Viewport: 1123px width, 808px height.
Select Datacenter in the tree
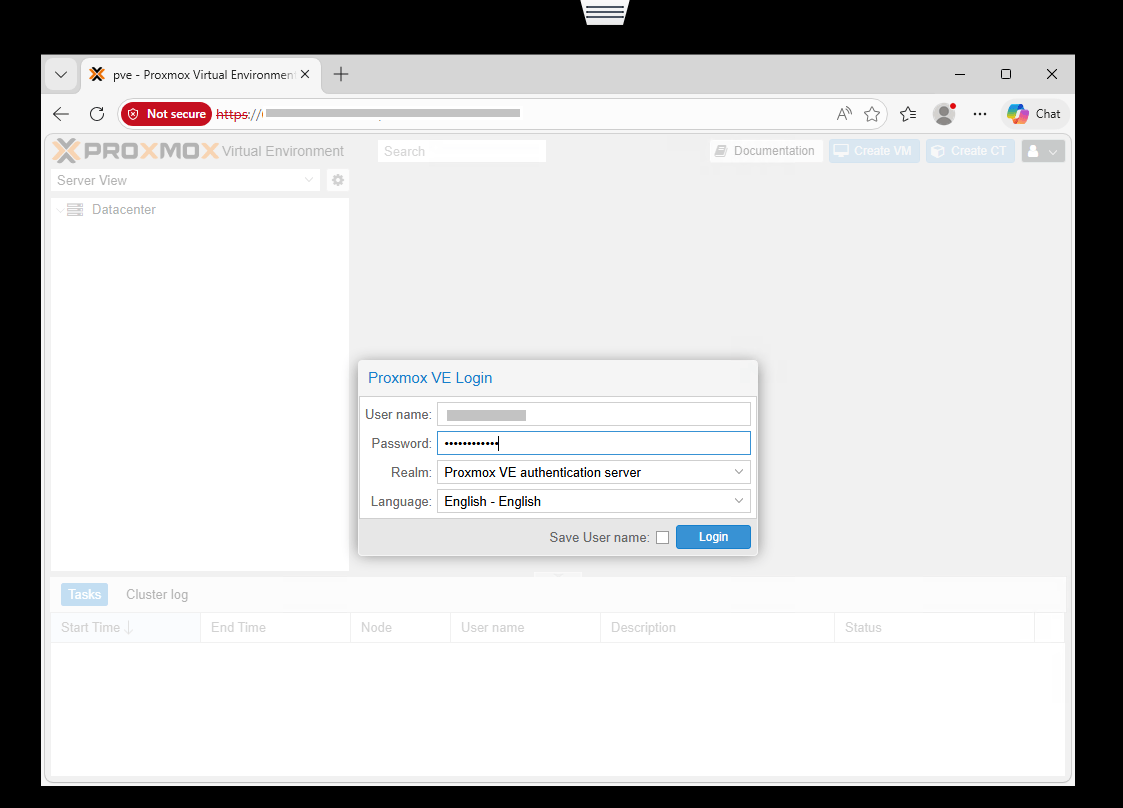coord(123,210)
